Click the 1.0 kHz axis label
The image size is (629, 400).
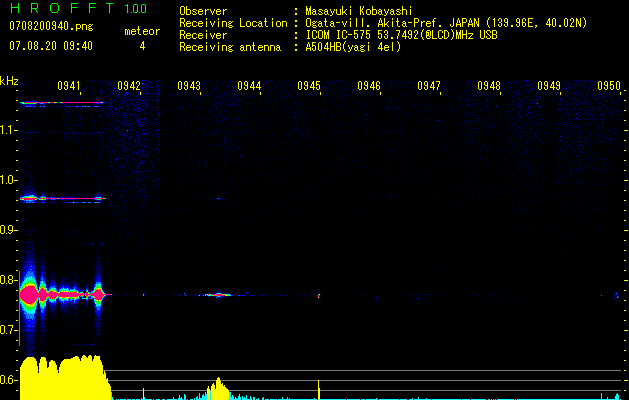[8, 180]
